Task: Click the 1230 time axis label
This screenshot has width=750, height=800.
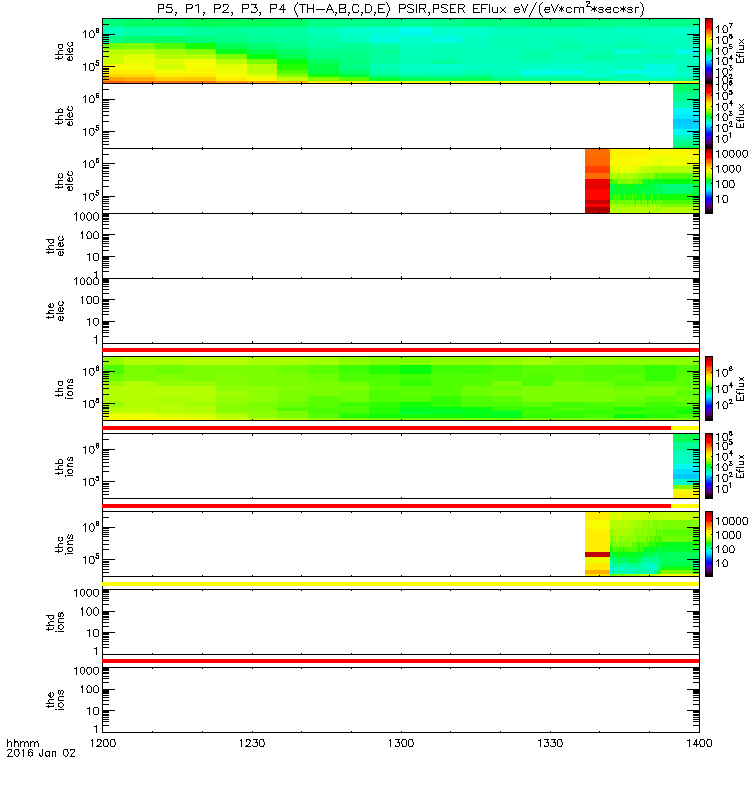Action: click(252, 743)
